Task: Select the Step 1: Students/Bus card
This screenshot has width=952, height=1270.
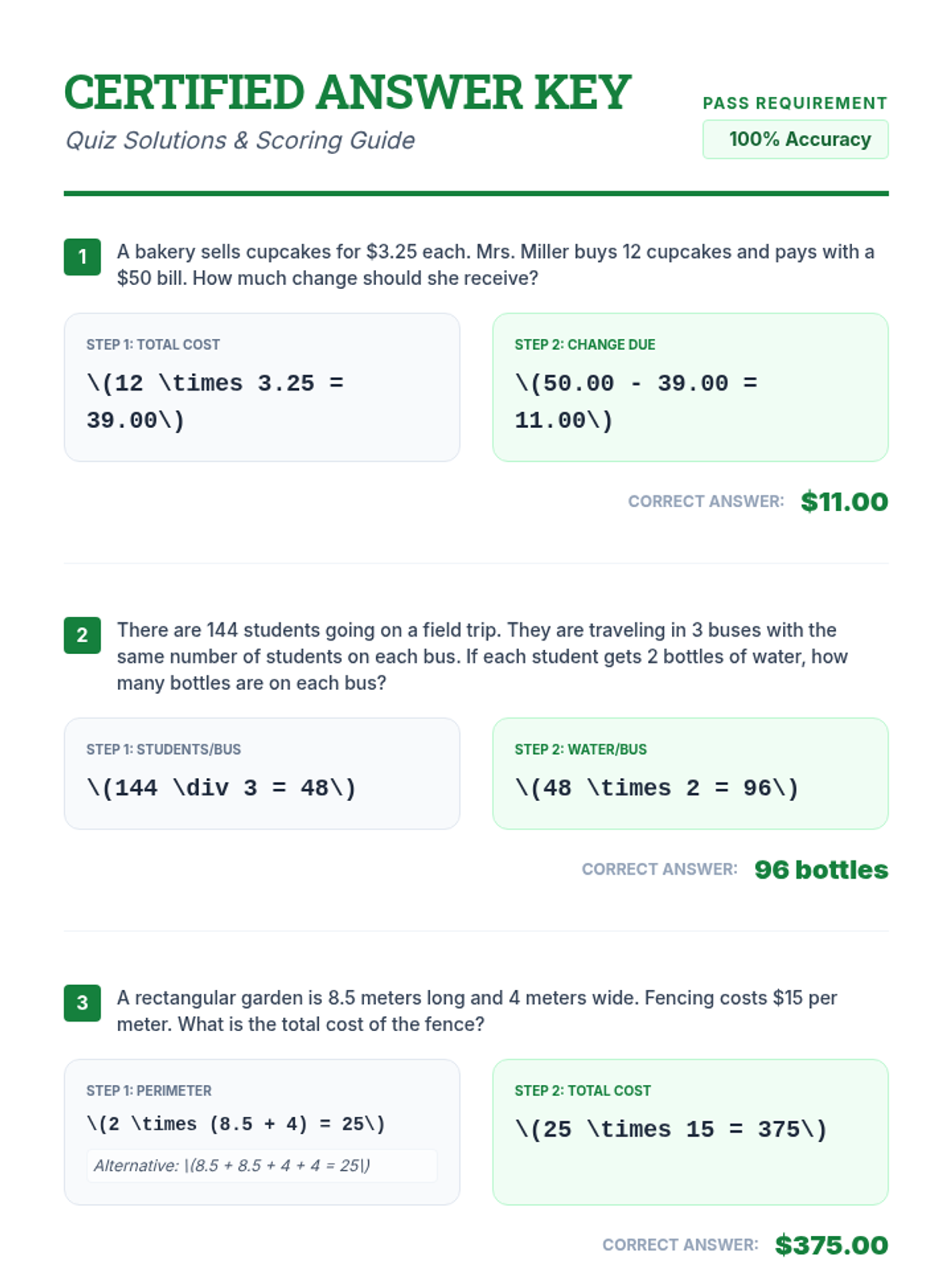Action: click(262, 774)
